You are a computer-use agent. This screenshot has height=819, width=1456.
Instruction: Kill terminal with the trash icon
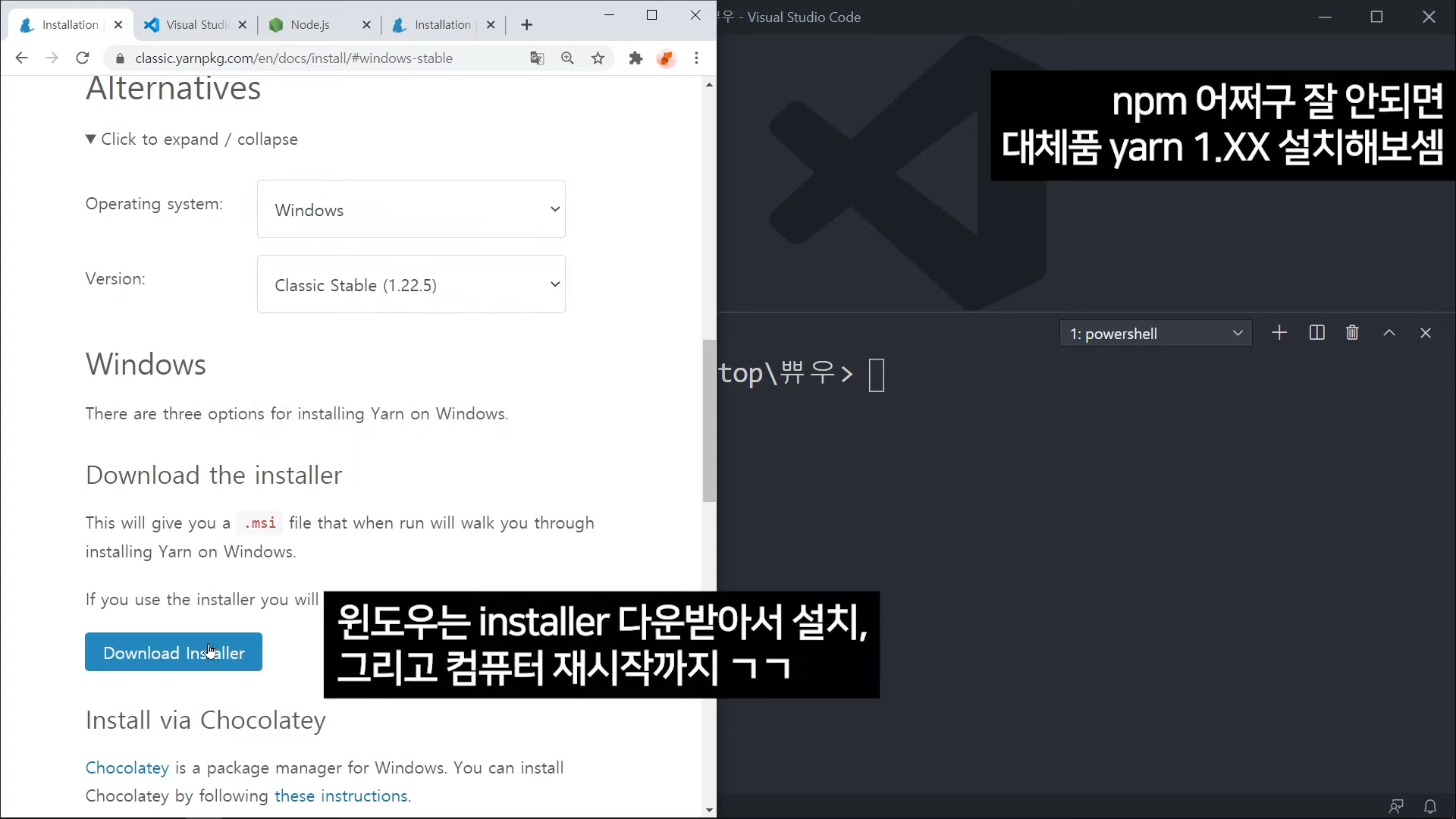coord(1352,333)
